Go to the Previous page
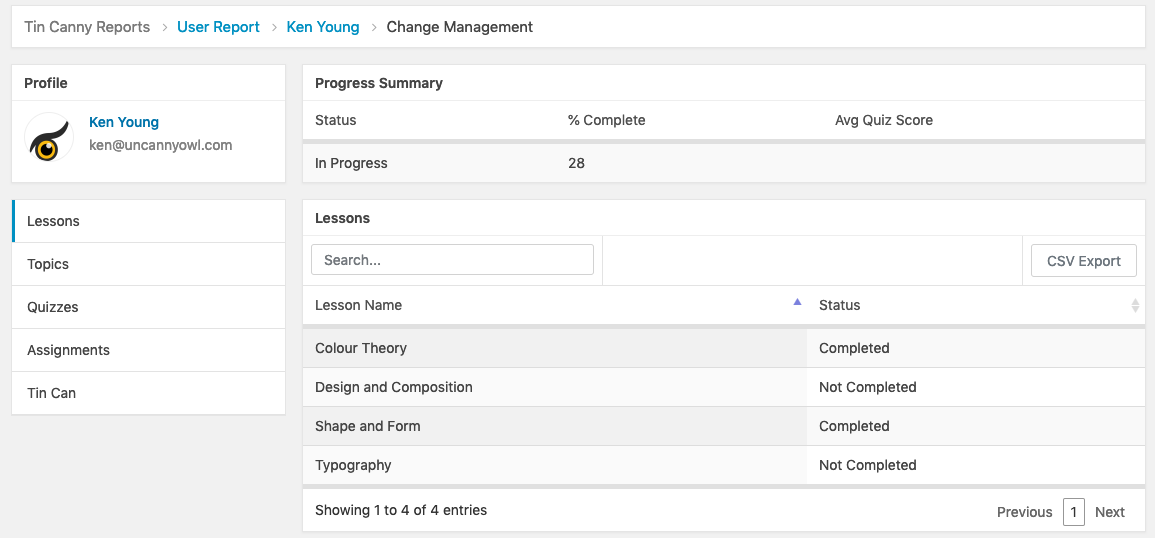 [x=1024, y=512]
